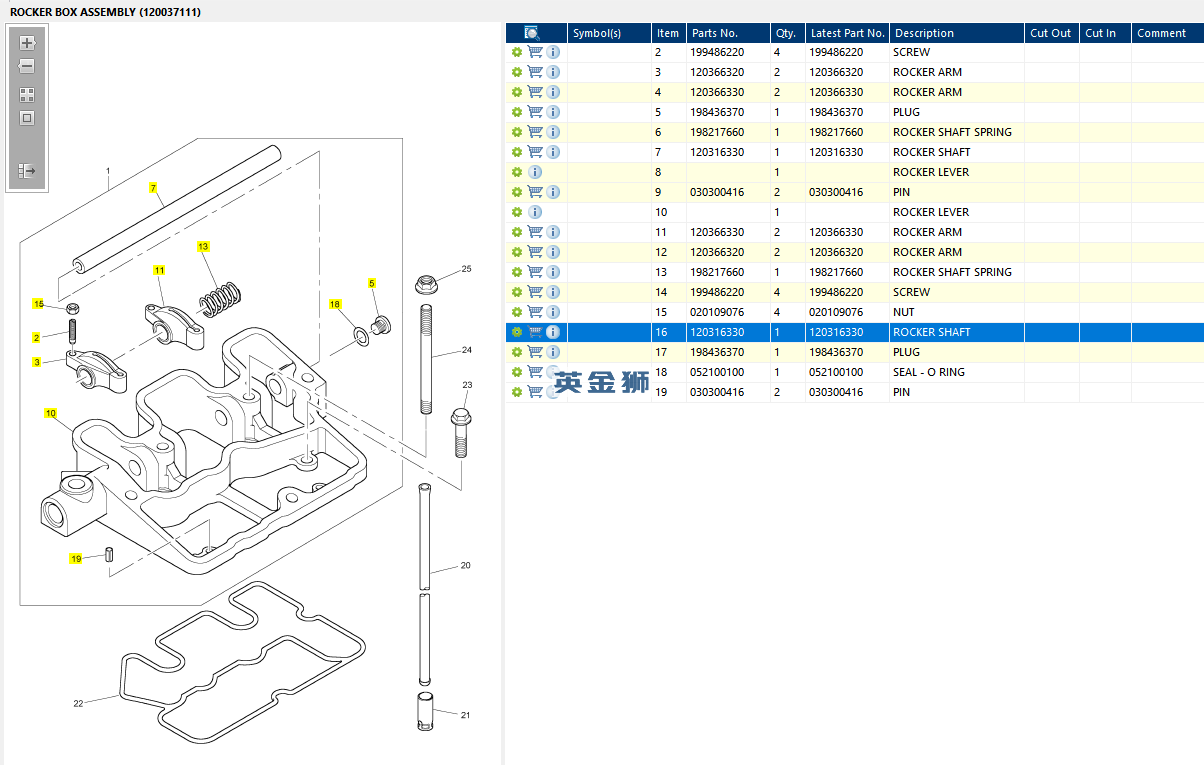Click the green gear icon for item 5 PLUG

517,112
